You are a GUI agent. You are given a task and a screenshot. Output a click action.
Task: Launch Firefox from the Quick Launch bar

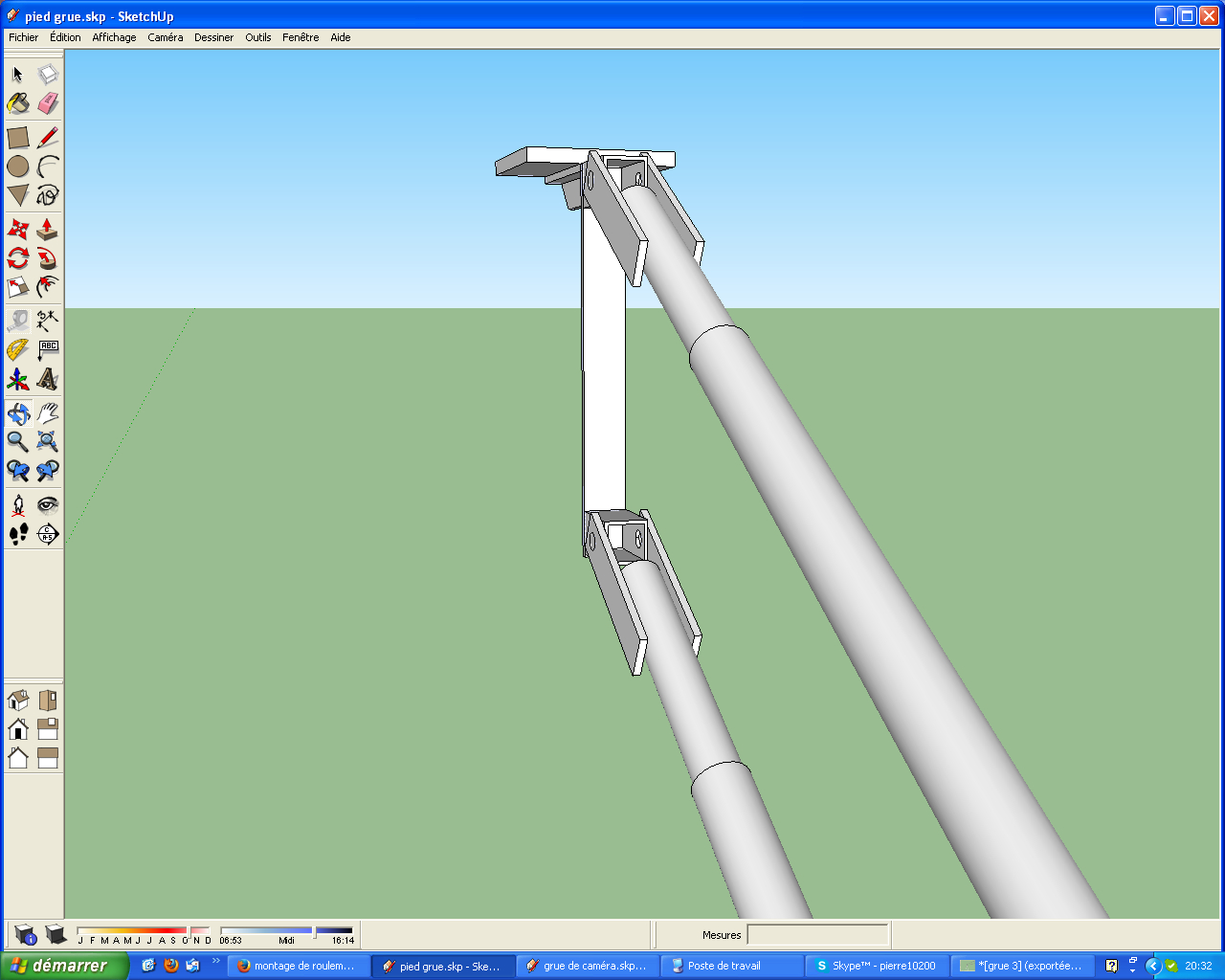171,966
